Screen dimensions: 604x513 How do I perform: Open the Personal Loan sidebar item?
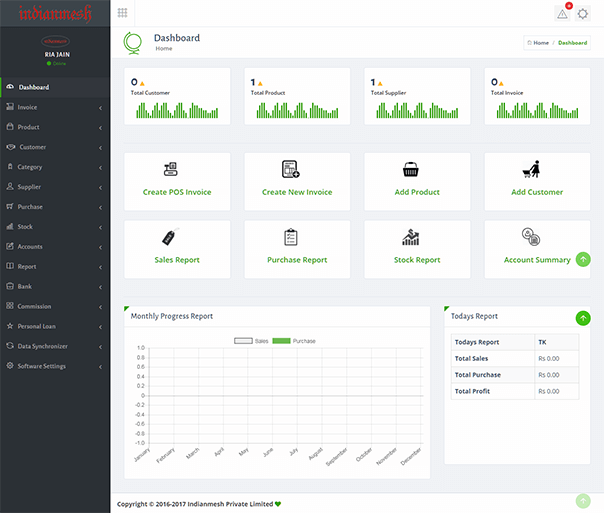tap(55, 326)
